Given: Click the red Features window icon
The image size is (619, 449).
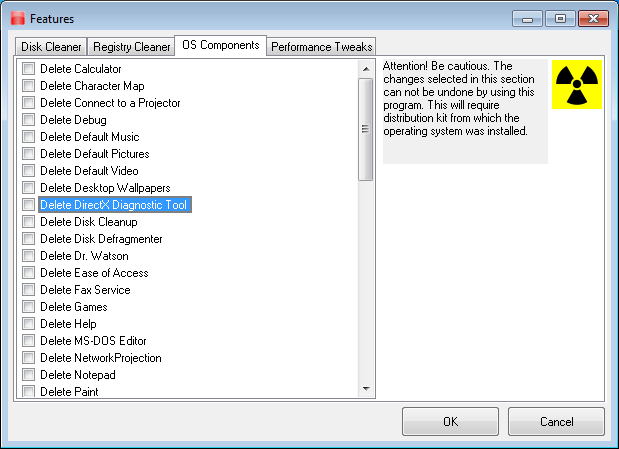Looking at the screenshot, I should tap(16, 19).
